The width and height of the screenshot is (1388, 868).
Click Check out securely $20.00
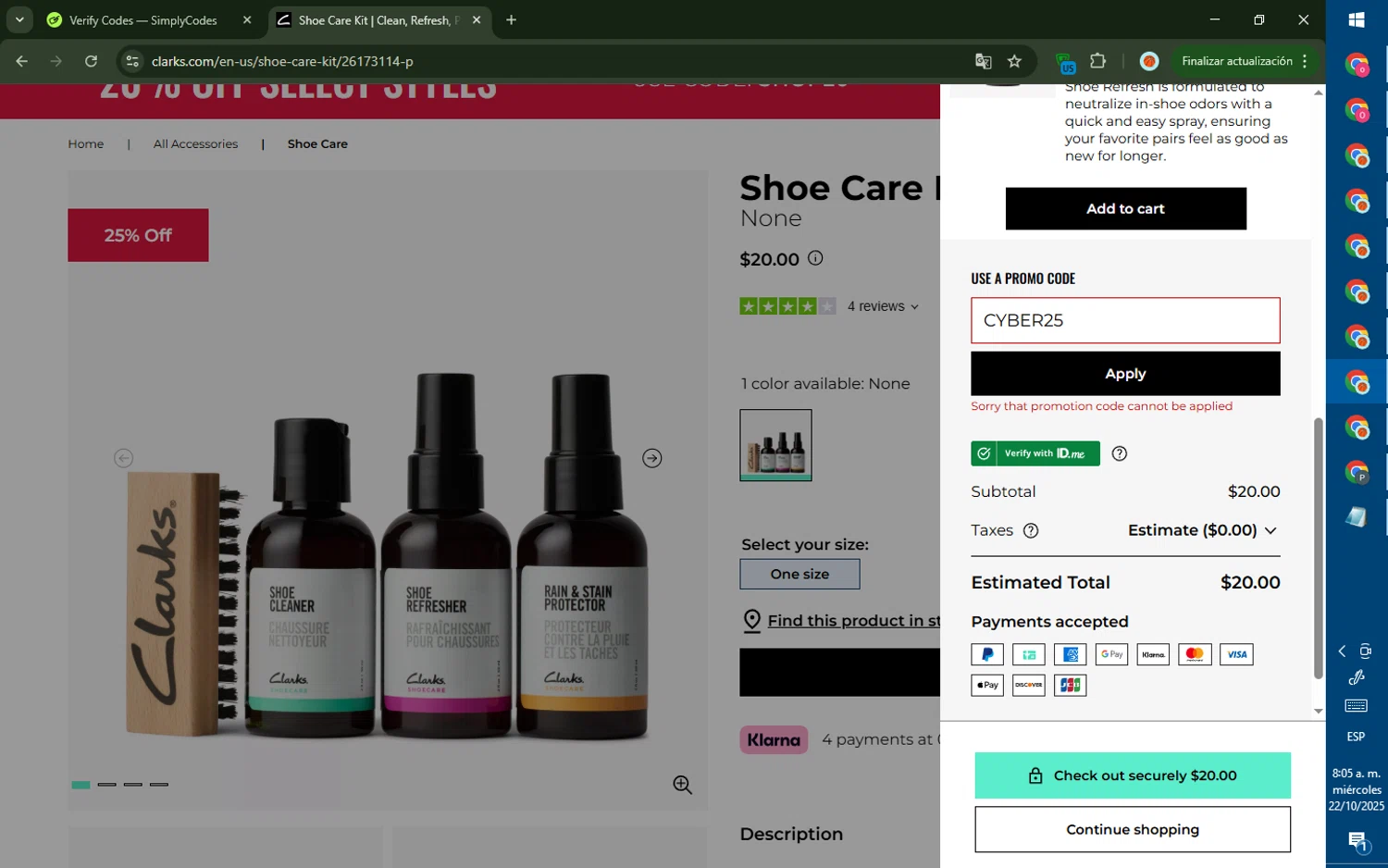coord(1133,775)
